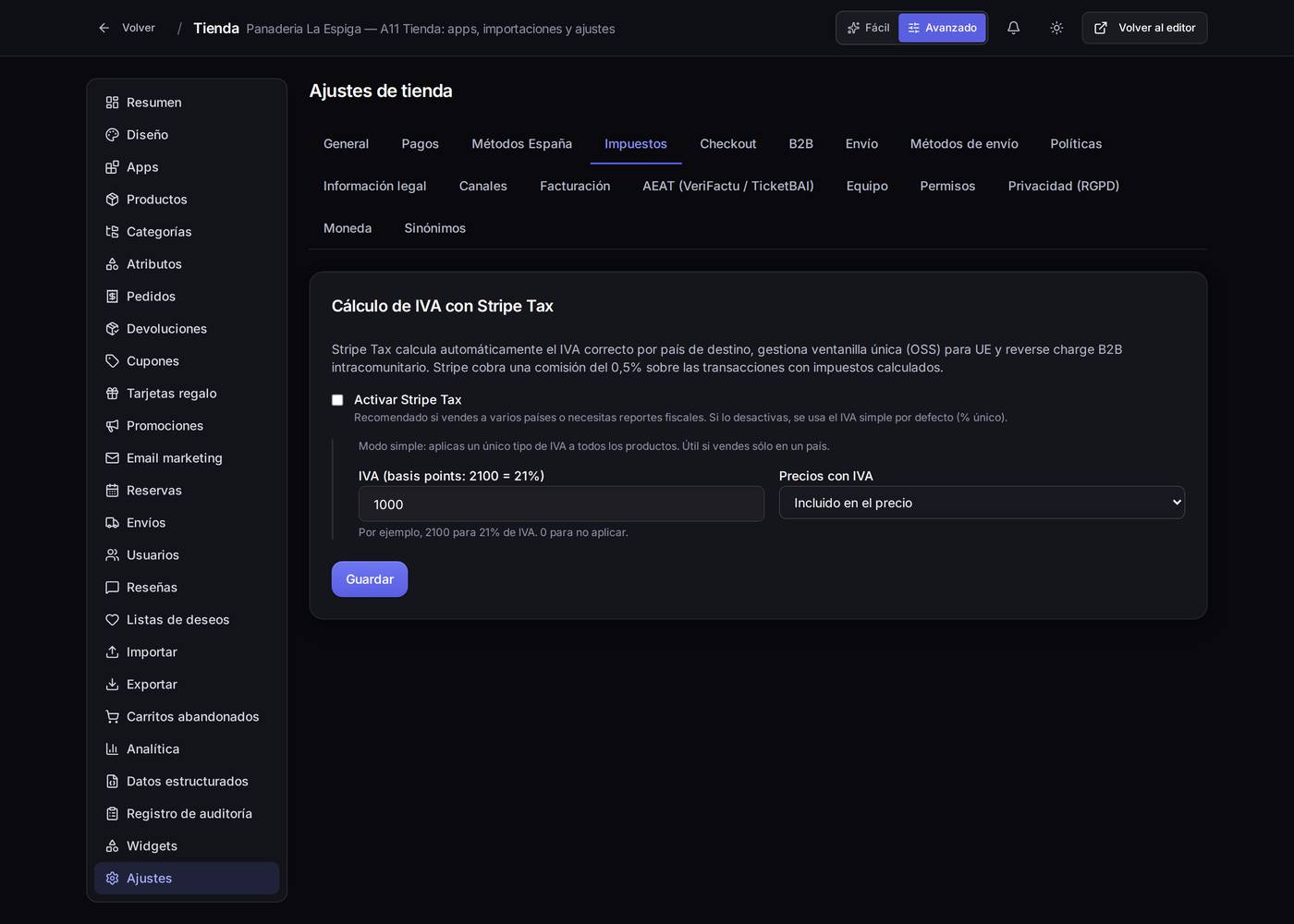Image resolution: width=1294 pixels, height=924 pixels.
Task: Click the Tarjetas regalo gift icon
Action: click(112, 394)
